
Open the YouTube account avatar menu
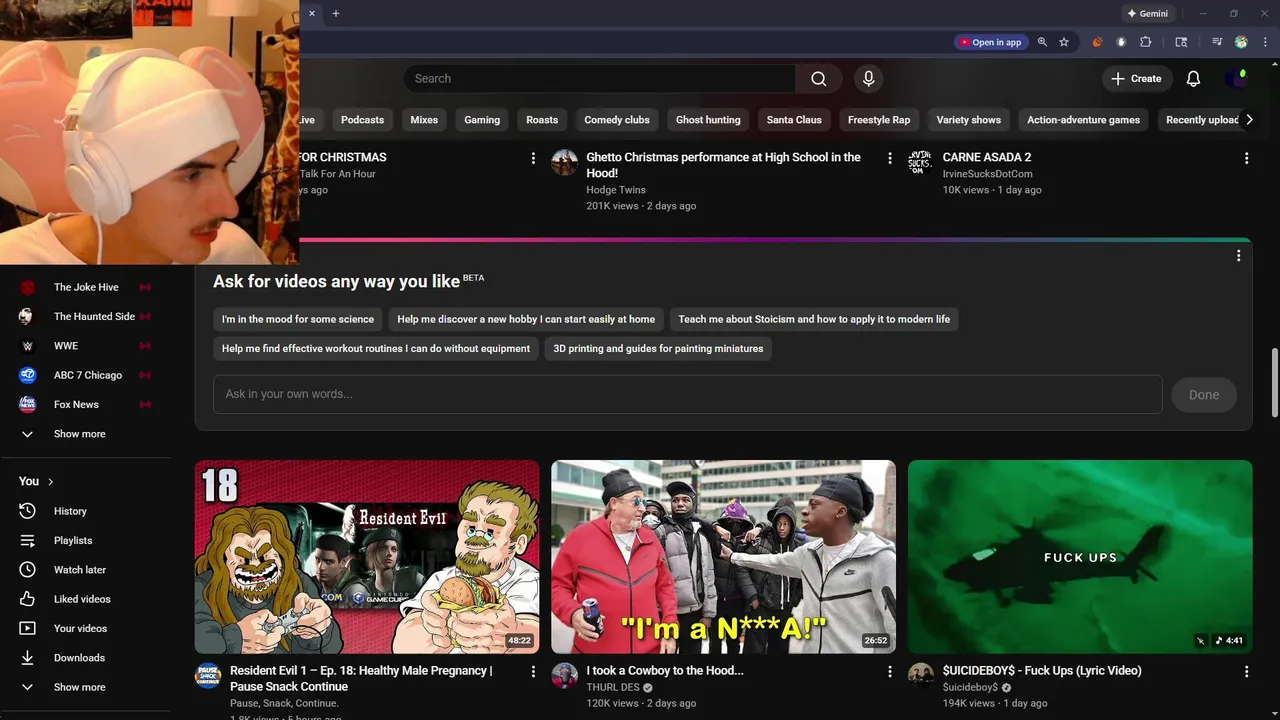tap(1236, 79)
